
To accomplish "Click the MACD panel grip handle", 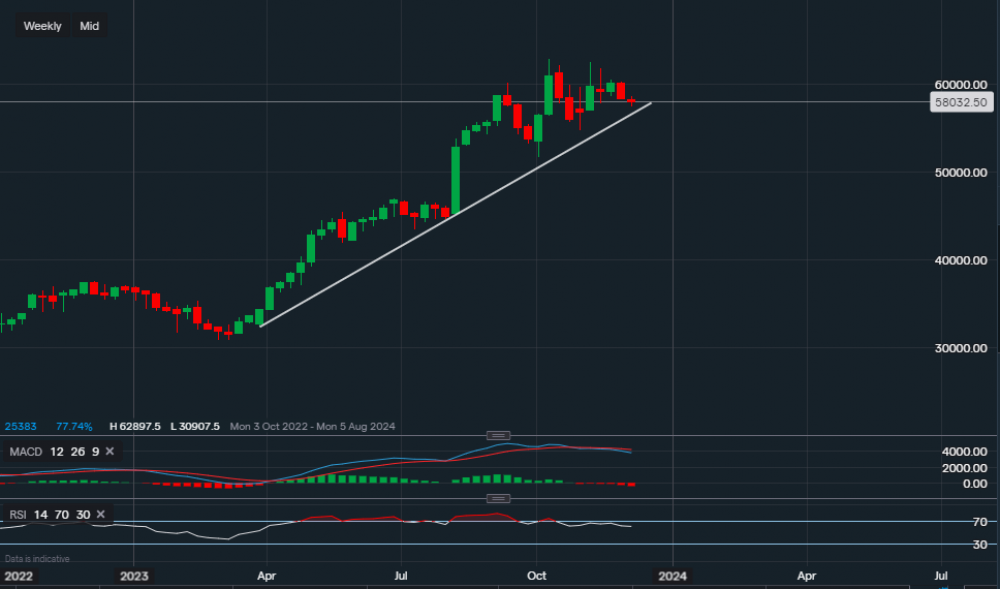I will tap(497, 435).
